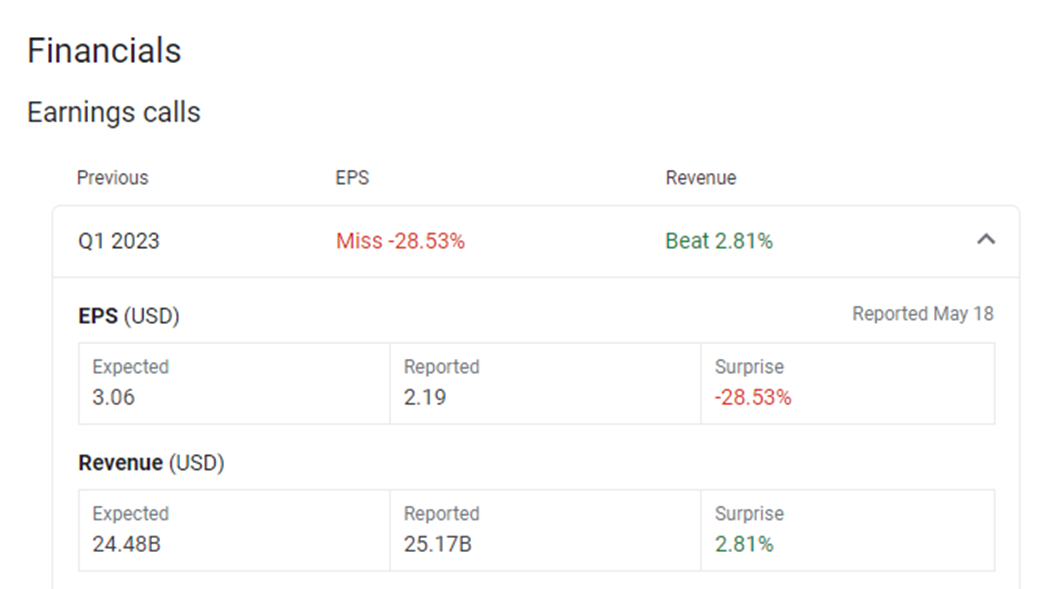The height and width of the screenshot is (589, 1044).
Task: Select the Beat 2.81% revenue result
Action: click(x=719, y=241)
